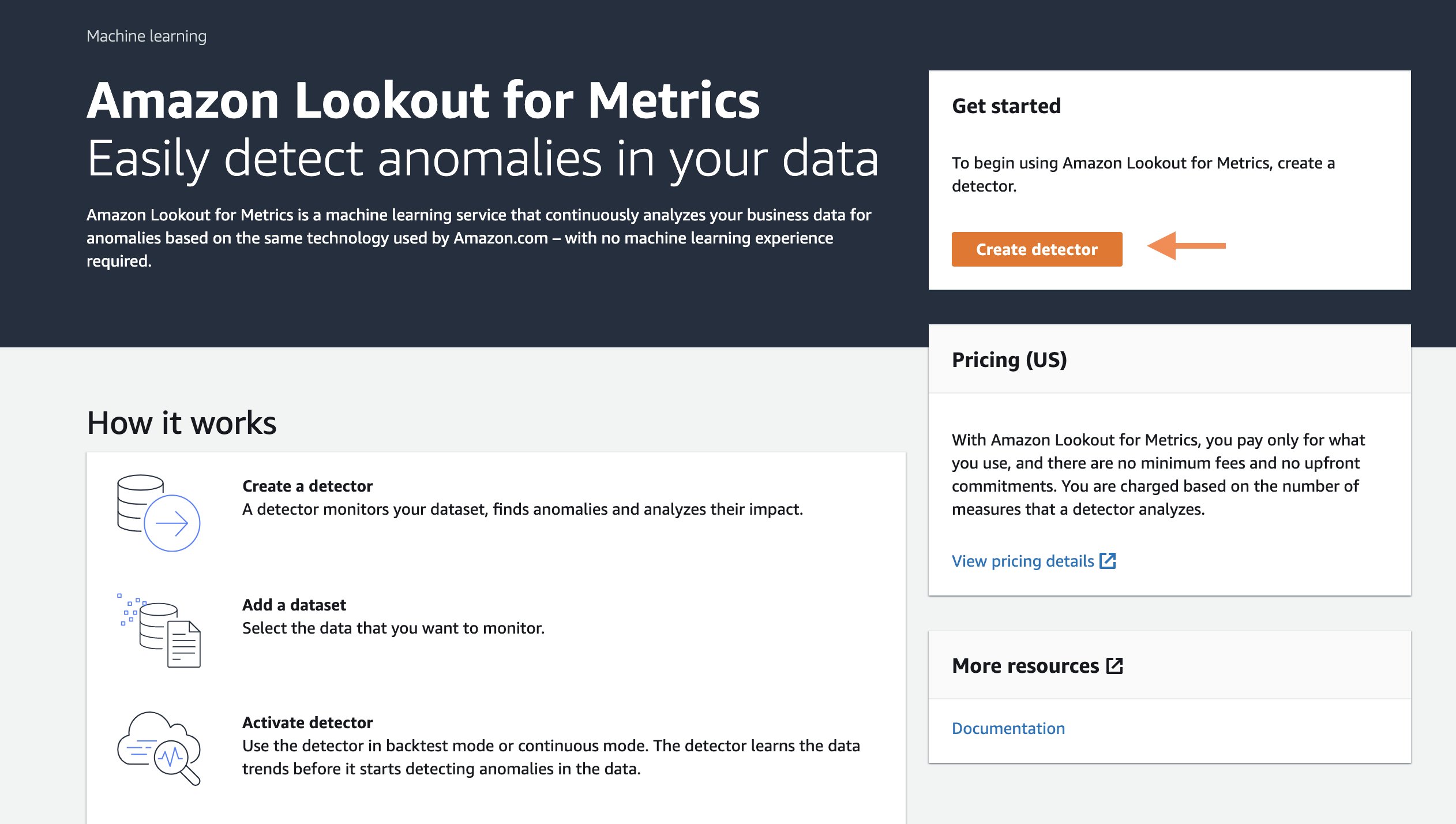Click the pricing description paragraph
Screen dimensions: 1456x824
pyautogui.click(x=1158, y=474)
